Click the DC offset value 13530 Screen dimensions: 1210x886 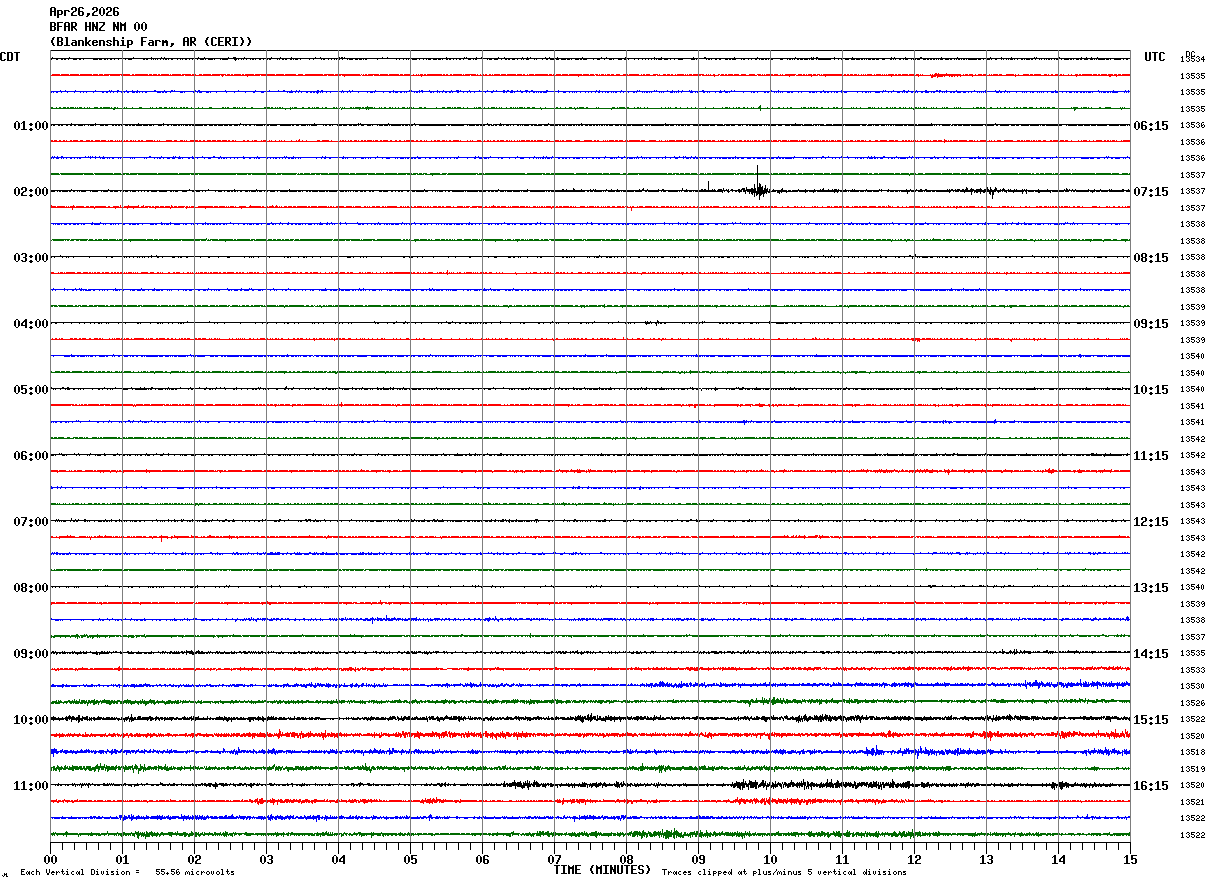point(1192,687)
